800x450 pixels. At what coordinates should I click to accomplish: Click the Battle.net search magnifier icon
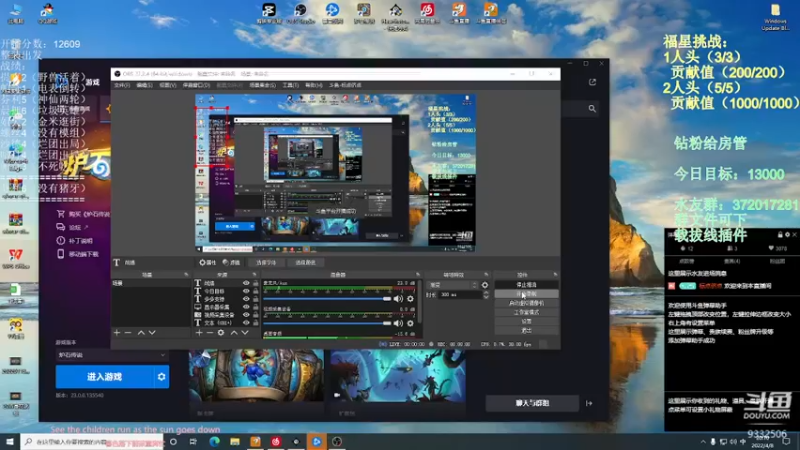point(592,108)
